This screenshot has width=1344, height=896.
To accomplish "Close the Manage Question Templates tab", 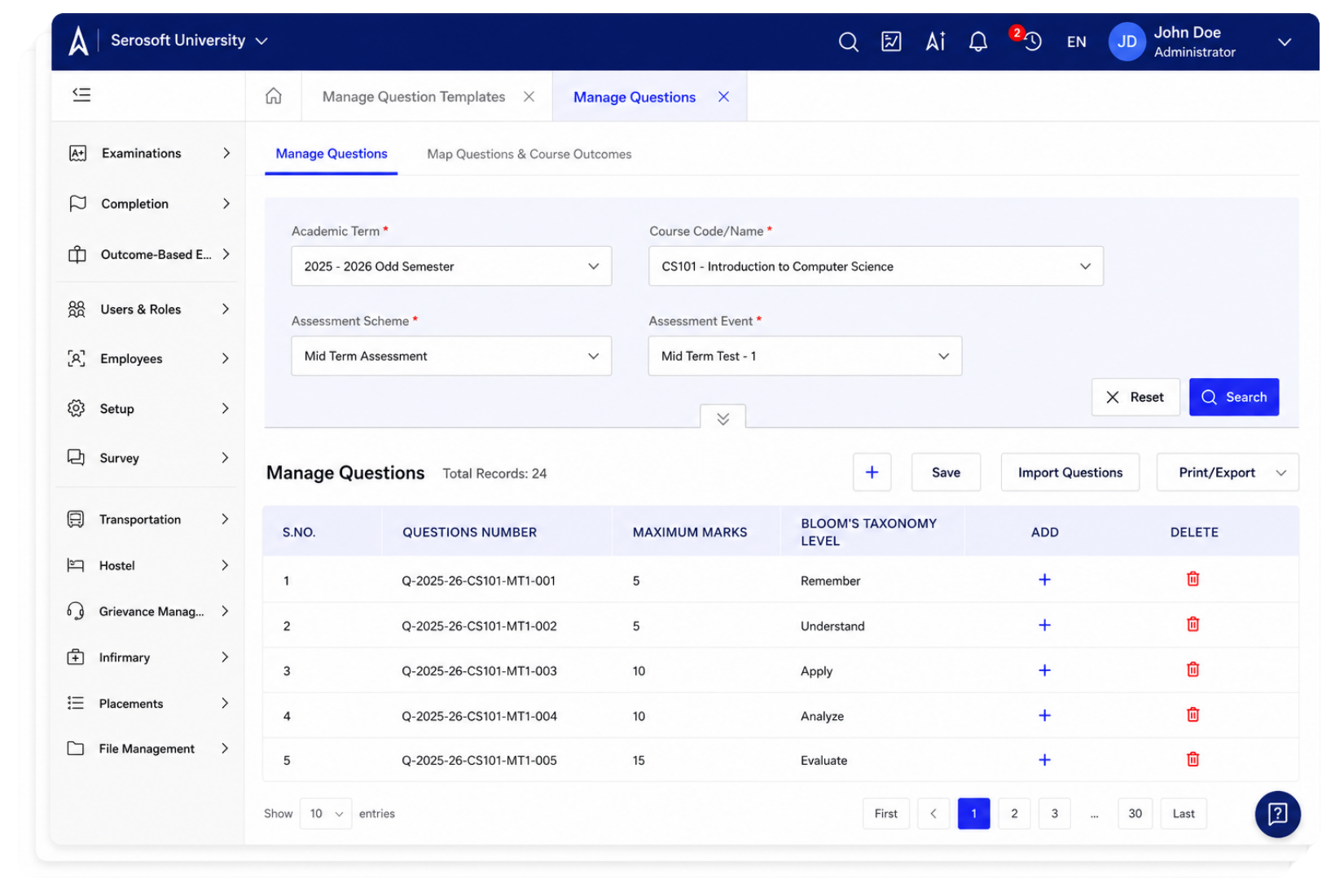I will (x=529, y=97).
